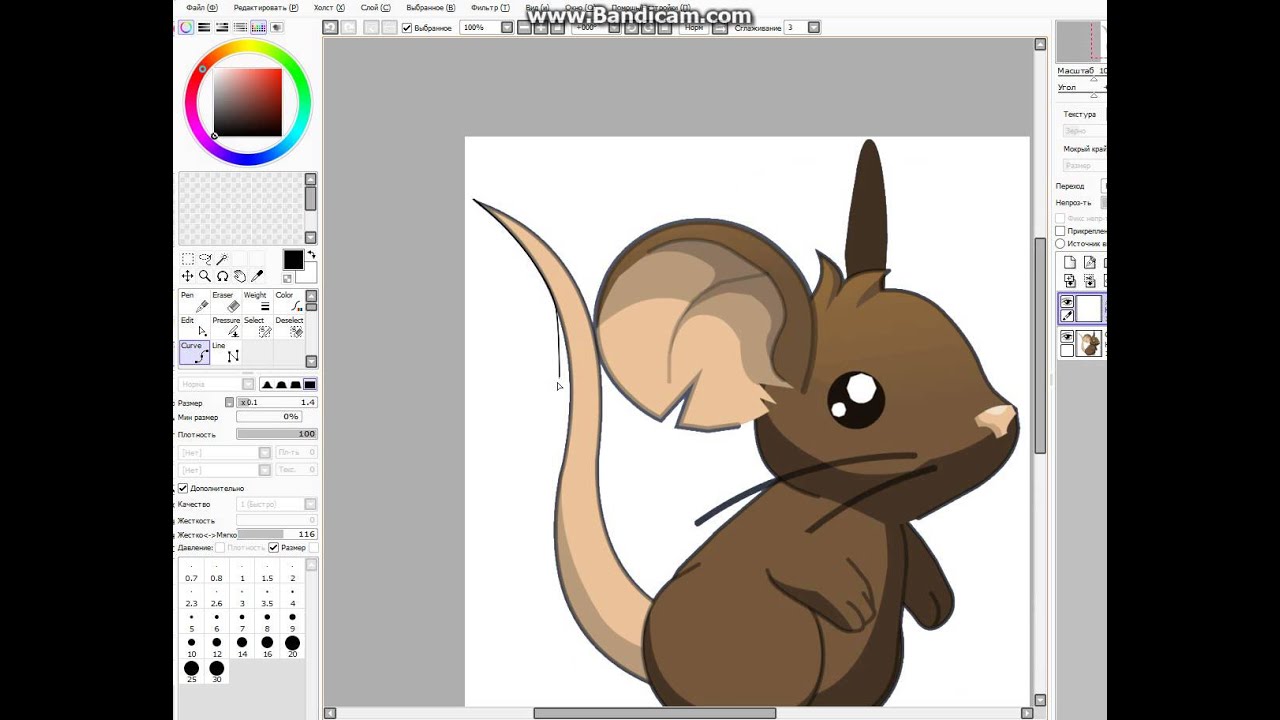Open the first [Нет] texture dropdown
This screenshot has width=1280, height=720.
tap(264, 453)
